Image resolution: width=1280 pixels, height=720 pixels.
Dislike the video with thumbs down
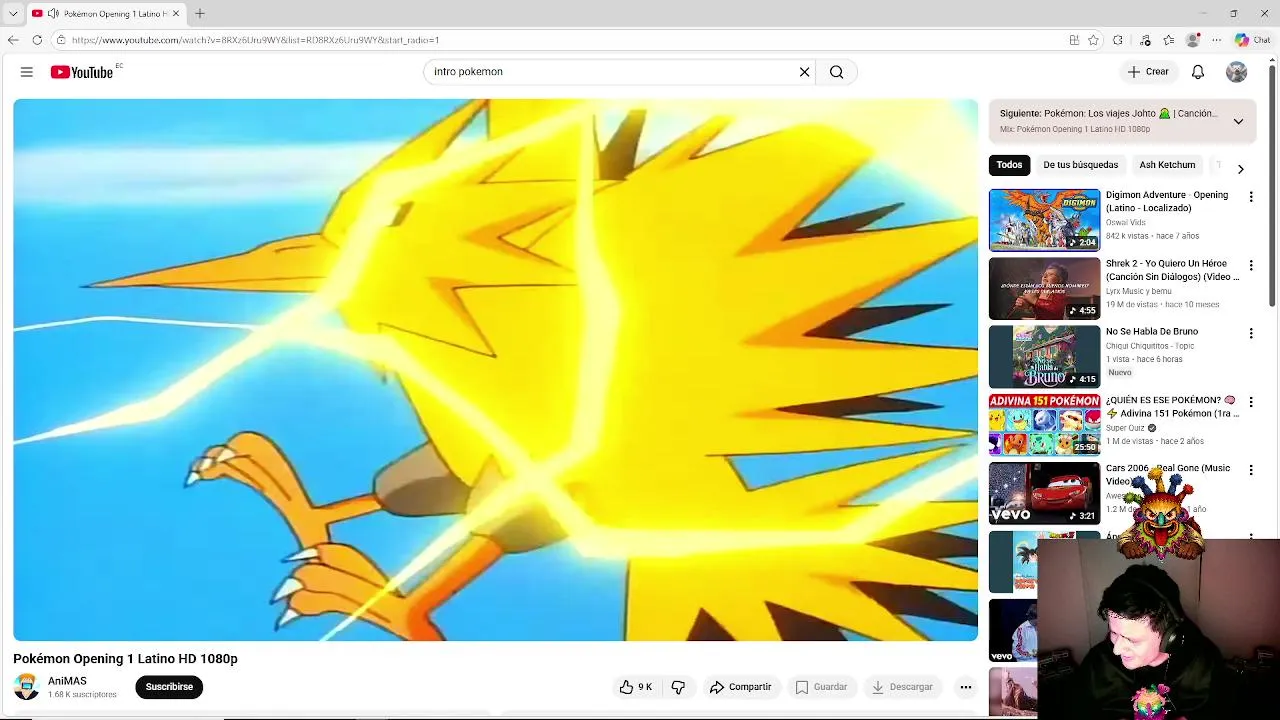[x=678, y=687]
